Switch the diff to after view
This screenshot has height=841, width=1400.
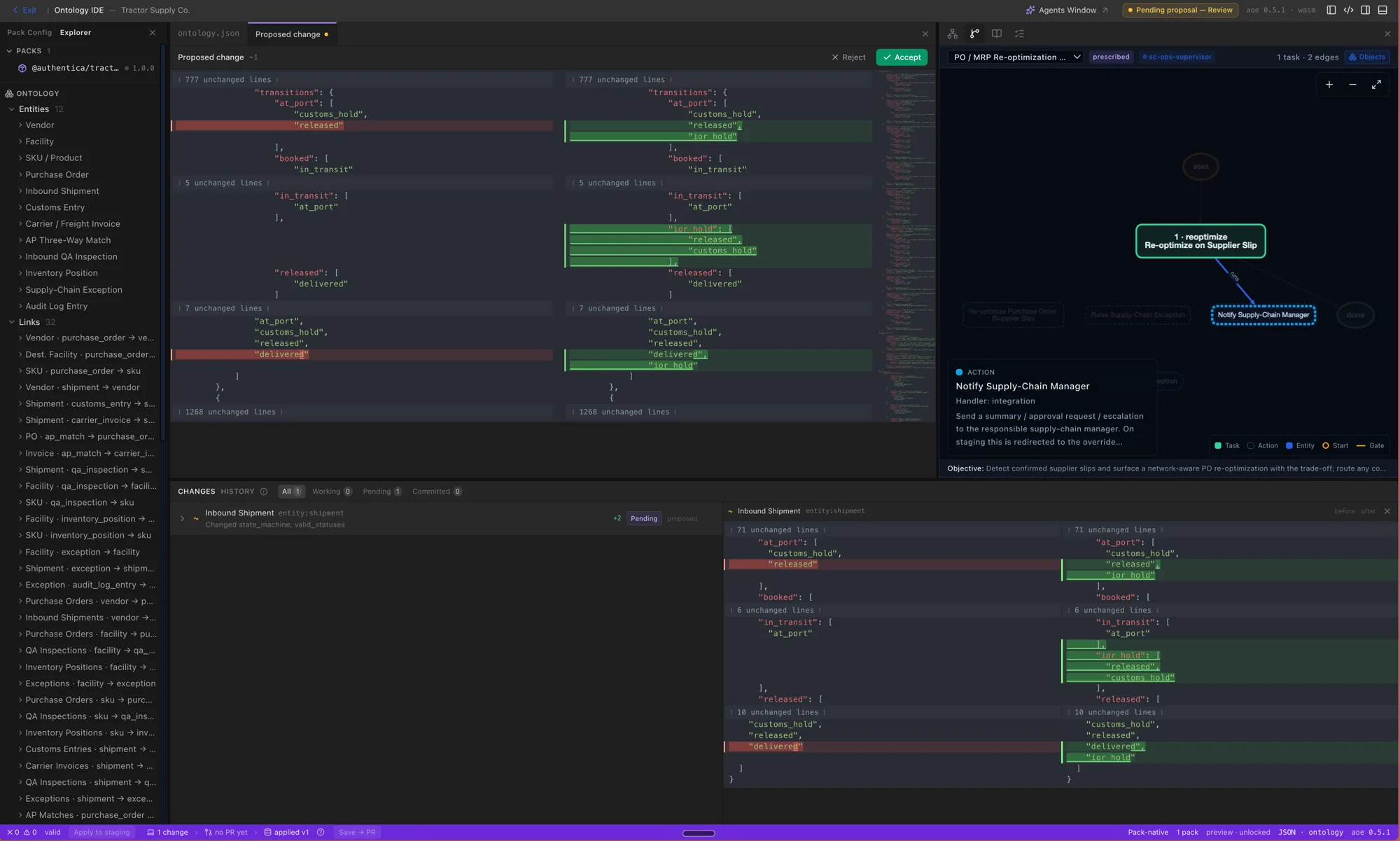1368,511
